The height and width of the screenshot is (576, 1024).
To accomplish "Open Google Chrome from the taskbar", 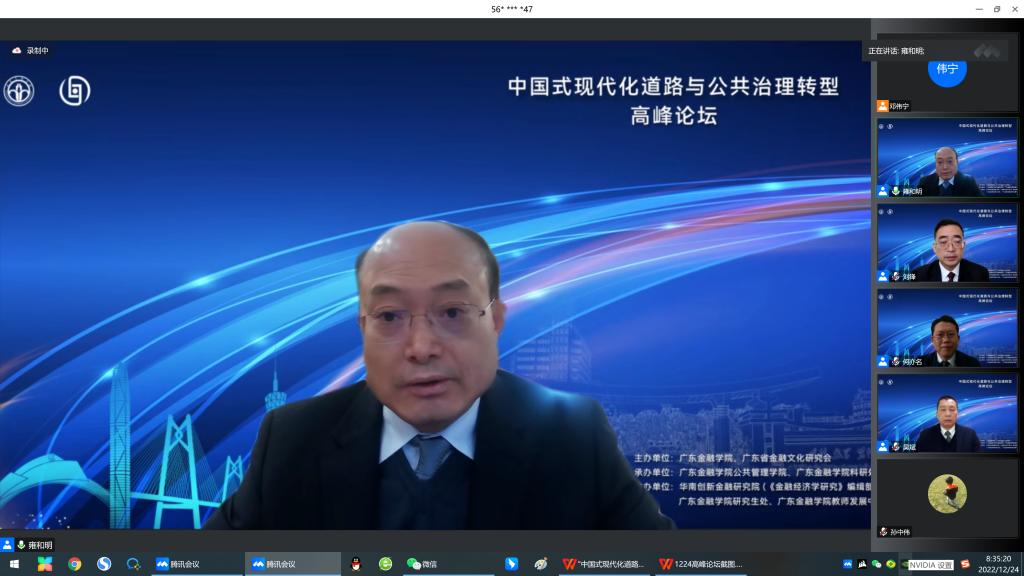I will [74, 564].
